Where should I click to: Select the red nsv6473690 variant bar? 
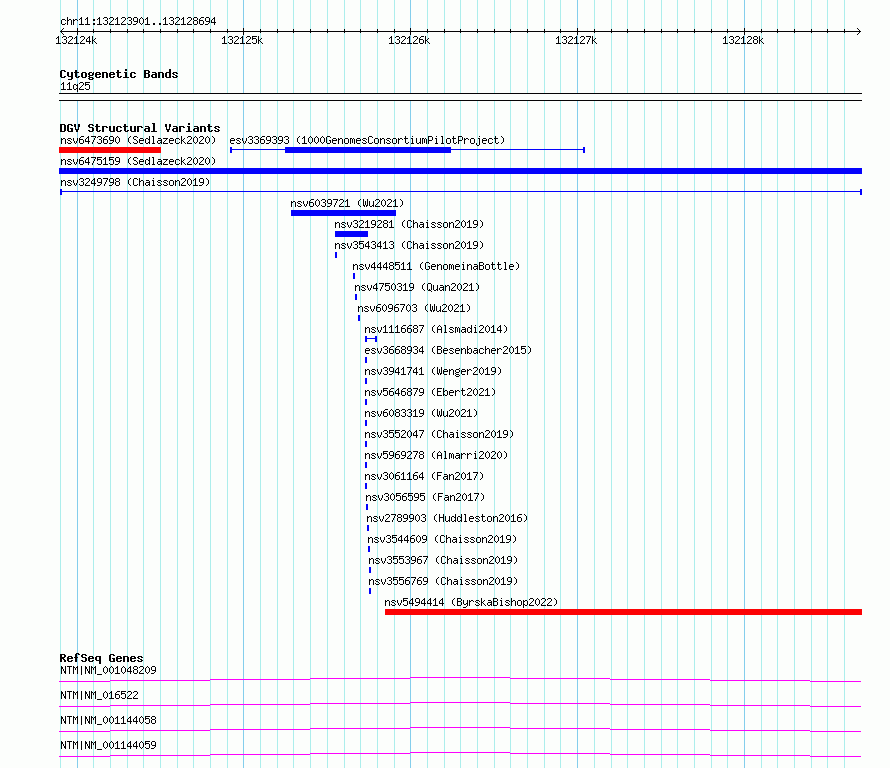point(110,150)
